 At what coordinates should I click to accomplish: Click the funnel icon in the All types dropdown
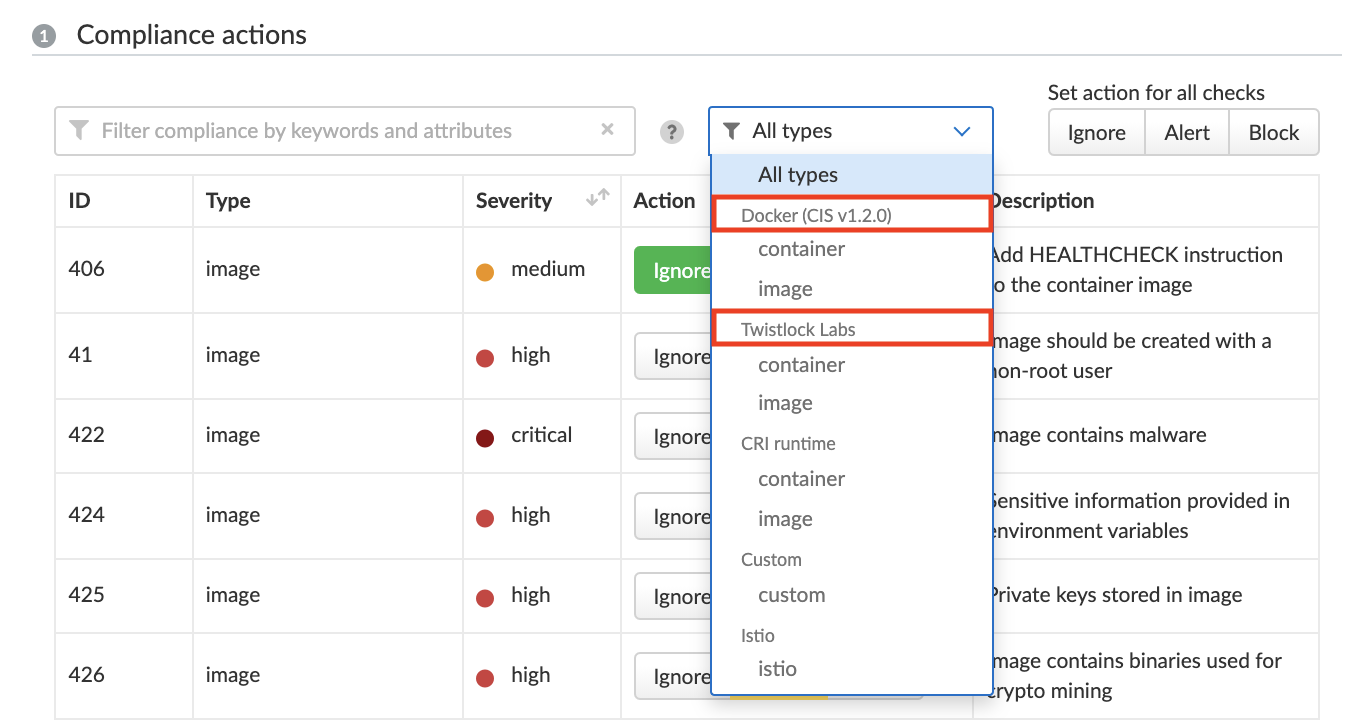tap(732, 131)
